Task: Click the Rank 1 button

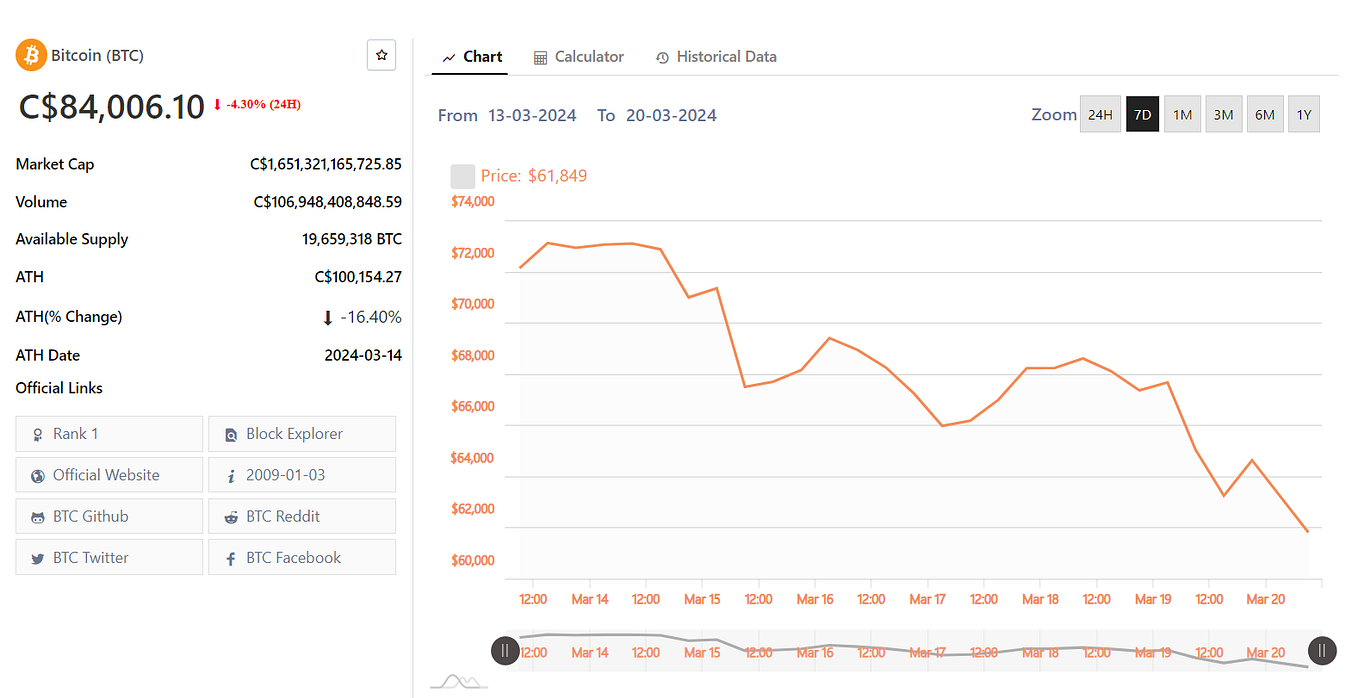Action: (108, 433)
